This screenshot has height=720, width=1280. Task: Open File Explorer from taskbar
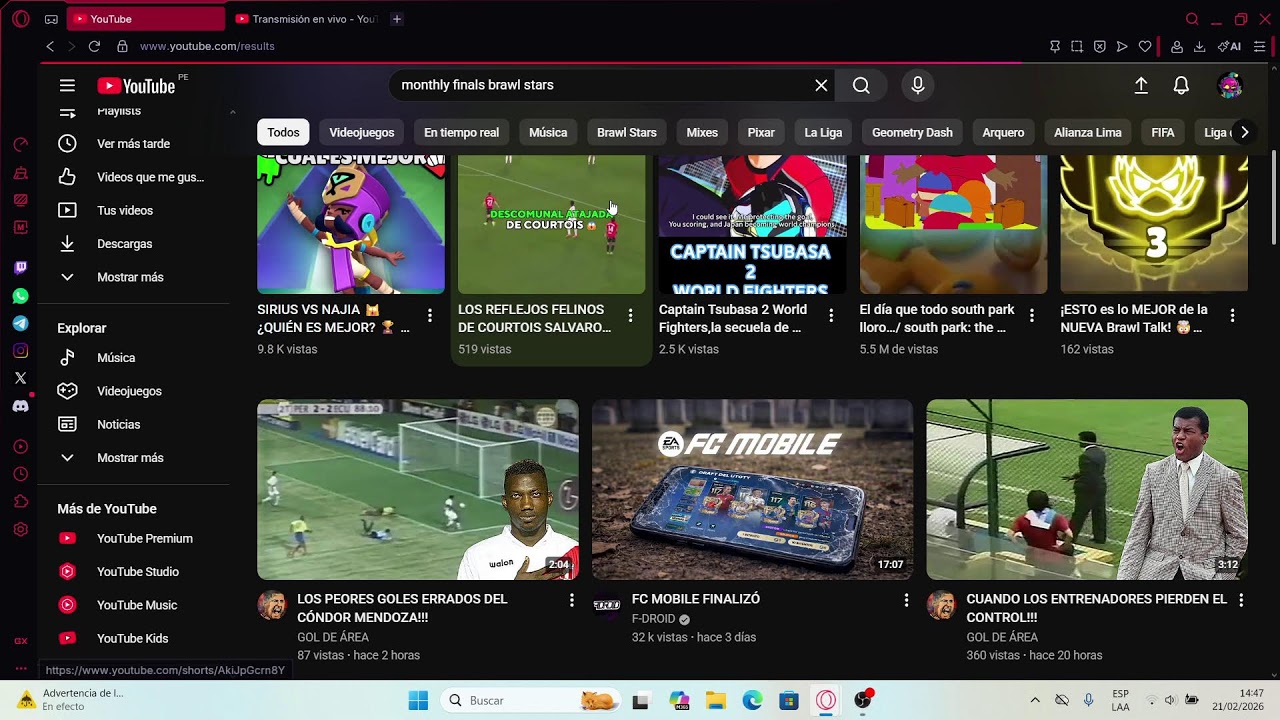click(x=716, y=701)
